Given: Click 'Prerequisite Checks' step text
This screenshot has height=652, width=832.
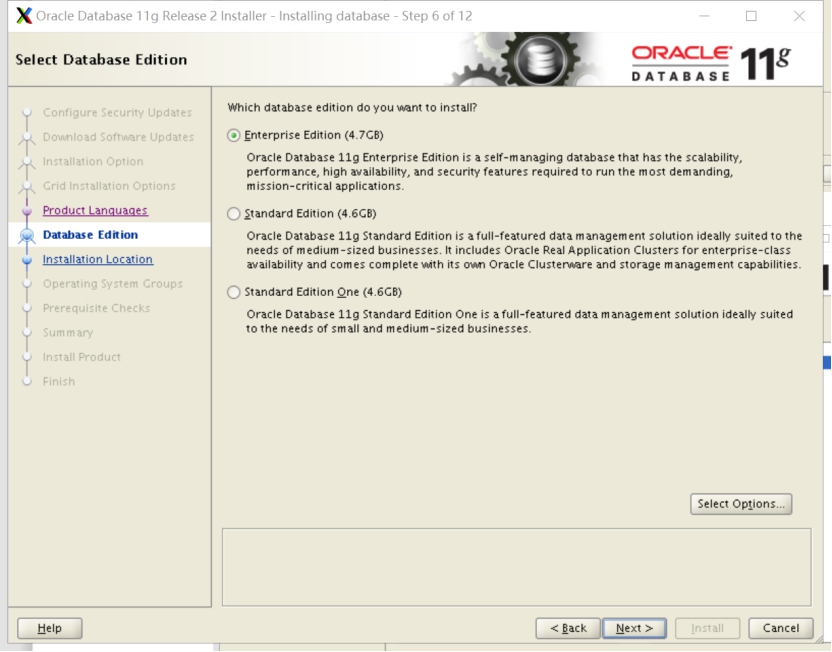Looking at the screenshot, I should (x=97, y=308).
